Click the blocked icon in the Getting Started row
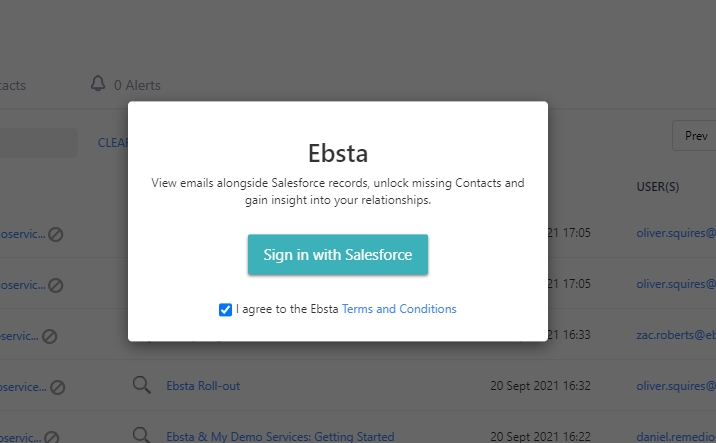This screenshot has width=716, height=443. [x=53, y=436]
